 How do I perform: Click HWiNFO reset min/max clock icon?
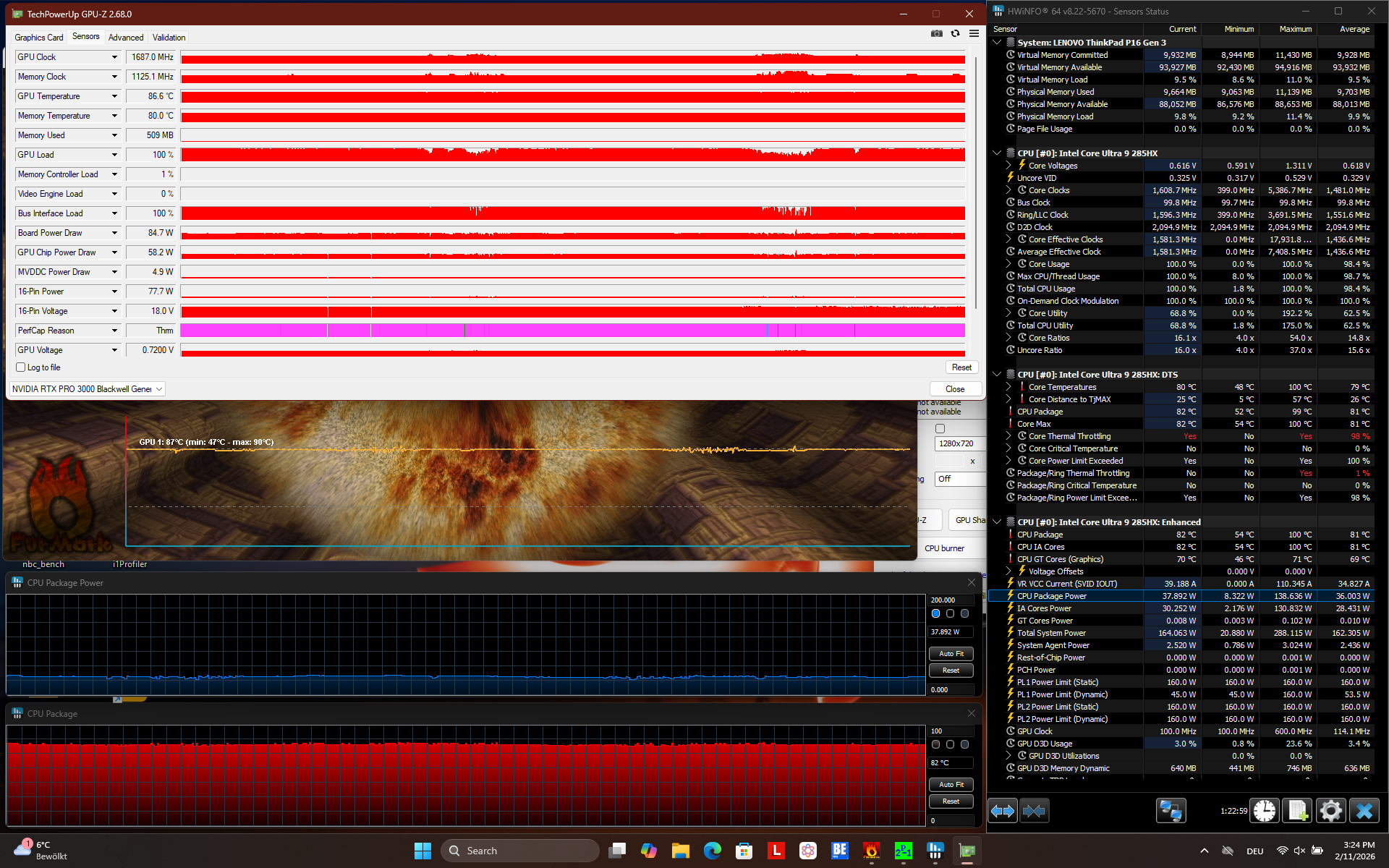coord(1264,811)
